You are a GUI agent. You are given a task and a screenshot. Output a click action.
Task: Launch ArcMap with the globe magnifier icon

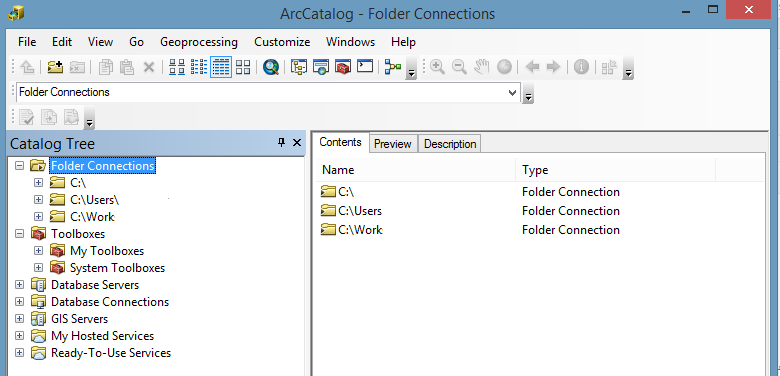click(271, 67)
